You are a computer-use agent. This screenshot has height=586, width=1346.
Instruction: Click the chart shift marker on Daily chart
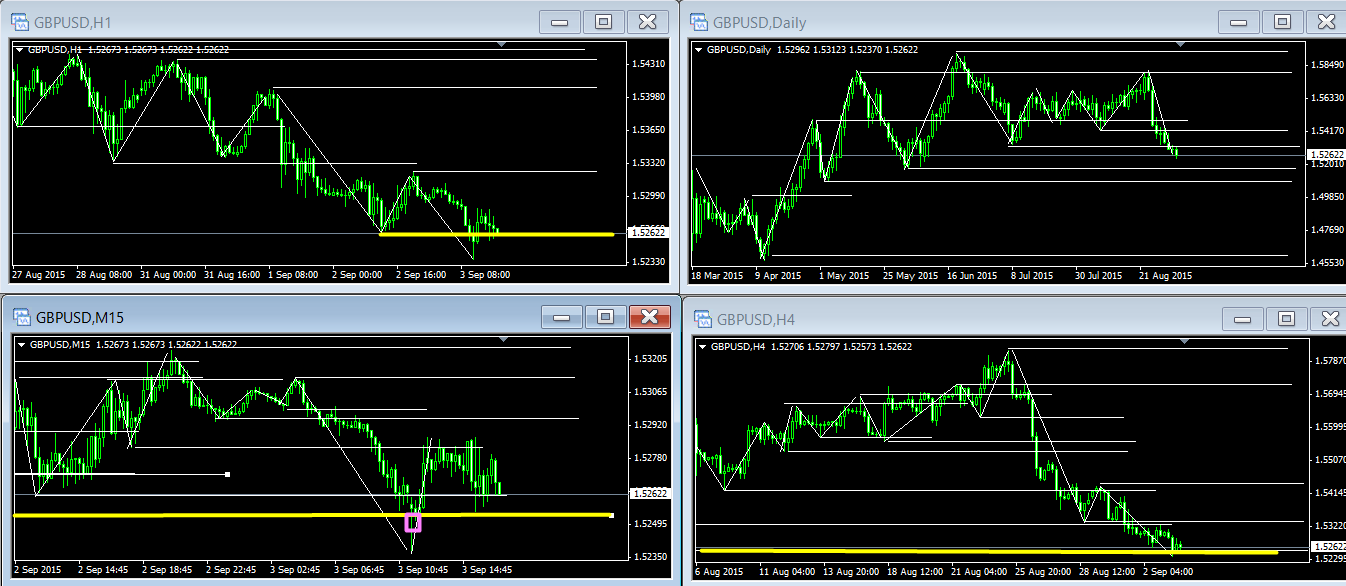pyautogui.click(x=1181, y=44)
